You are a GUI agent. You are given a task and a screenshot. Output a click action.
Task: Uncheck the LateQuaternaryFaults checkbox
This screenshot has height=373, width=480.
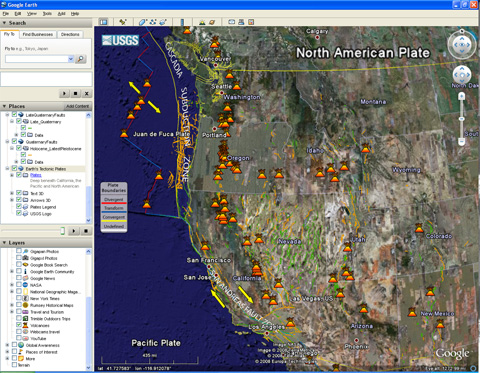(14, 115)
